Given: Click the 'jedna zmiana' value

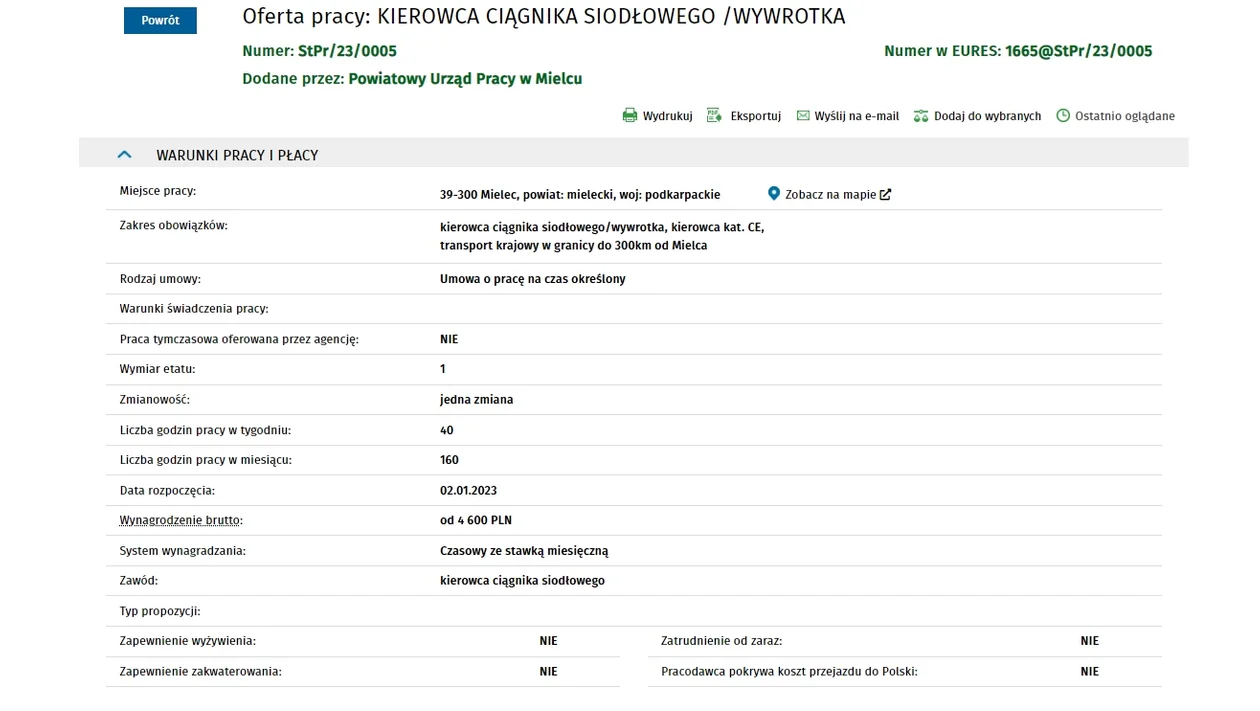Looking at the screenshot, I should coord(476,400).
